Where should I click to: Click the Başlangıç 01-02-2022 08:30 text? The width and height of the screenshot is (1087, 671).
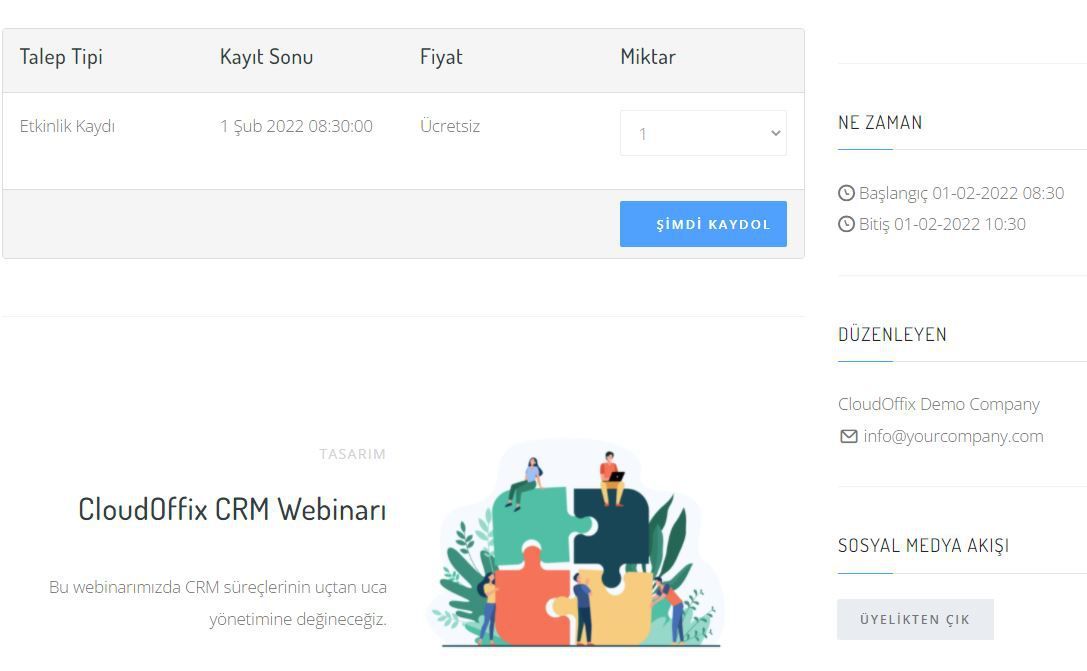click(x=961, y=193)
